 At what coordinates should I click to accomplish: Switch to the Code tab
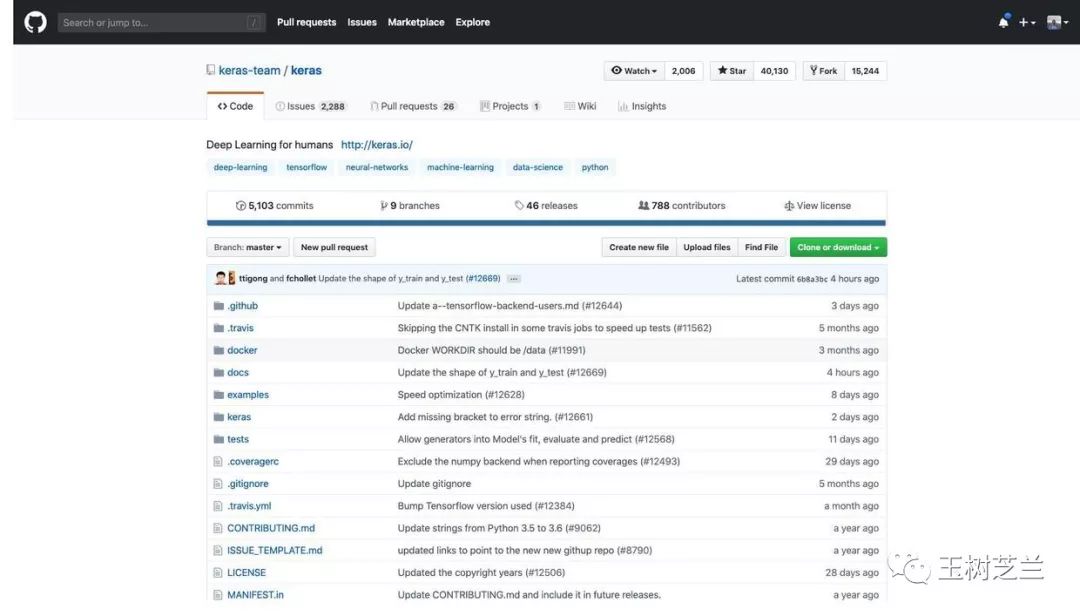coord(235,106)
